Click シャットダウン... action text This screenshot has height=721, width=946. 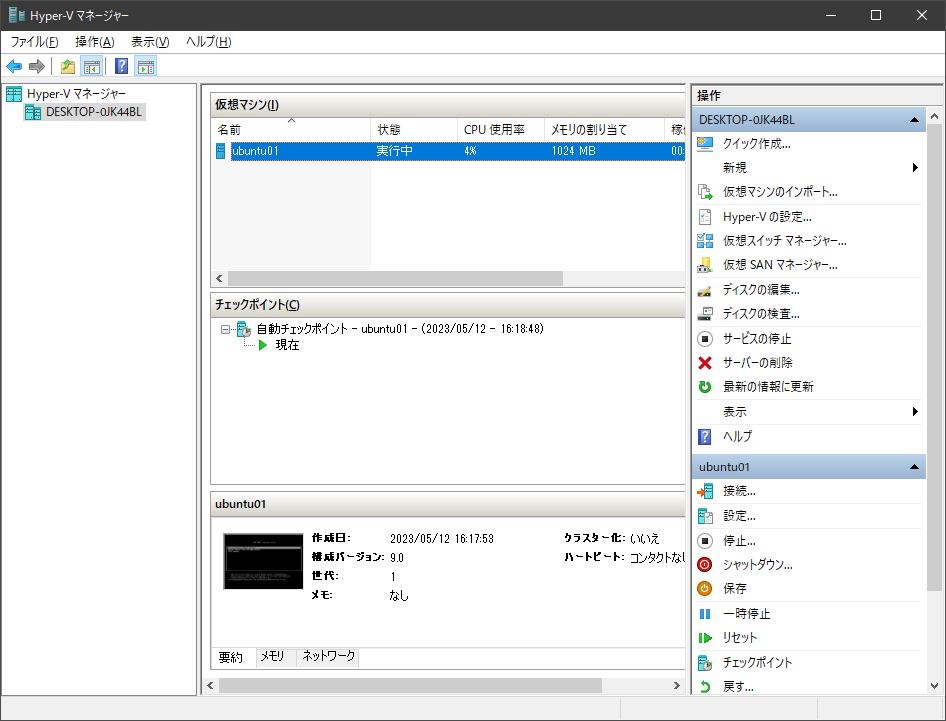758,565
